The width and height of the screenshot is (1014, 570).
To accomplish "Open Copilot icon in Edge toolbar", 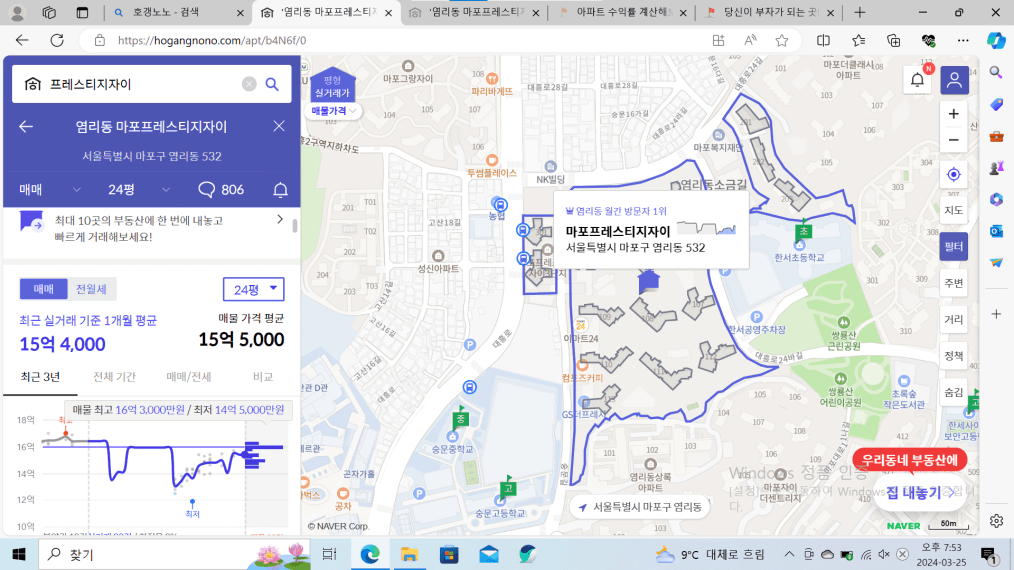I will (x=996, y=40).
